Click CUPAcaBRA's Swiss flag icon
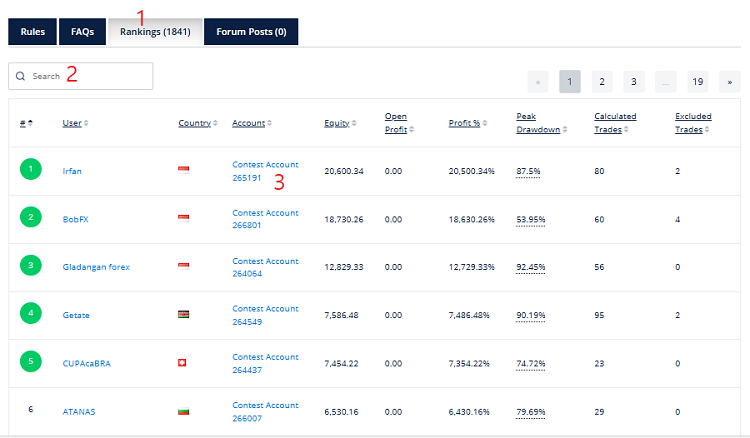The image size is (750, 438). click(x=182, y=363)
